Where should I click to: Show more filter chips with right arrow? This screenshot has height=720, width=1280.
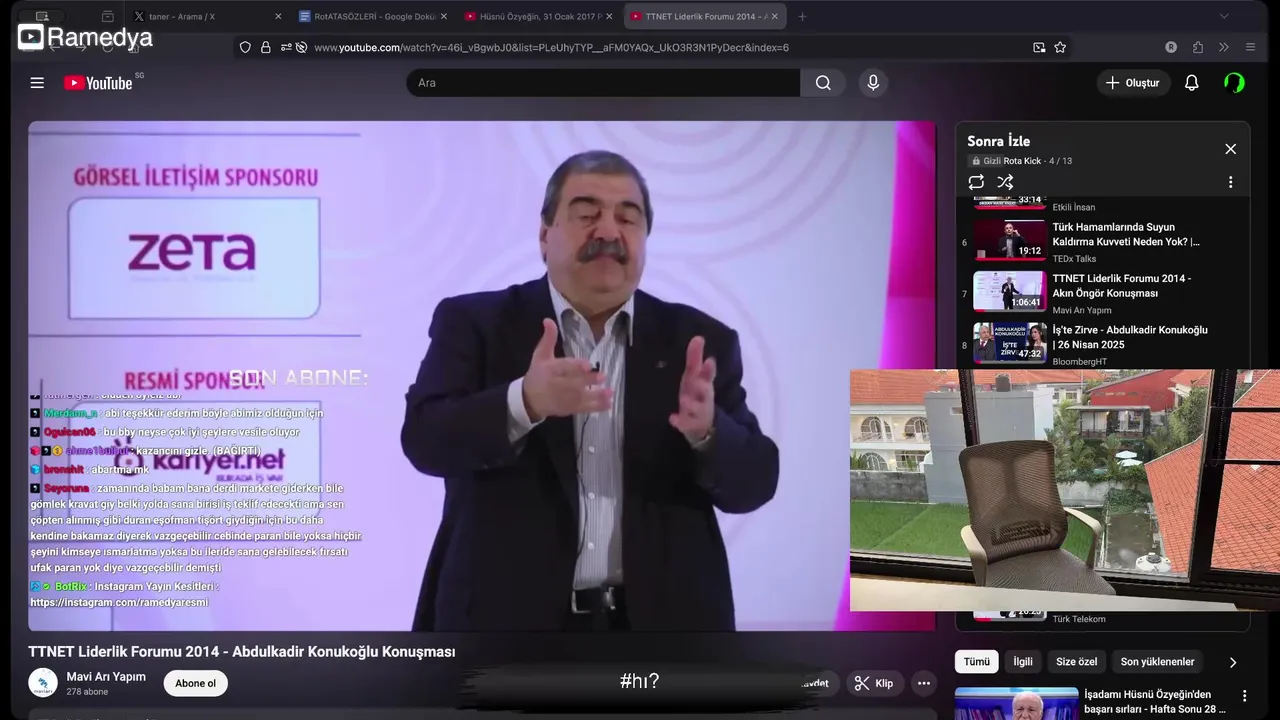1232,662
